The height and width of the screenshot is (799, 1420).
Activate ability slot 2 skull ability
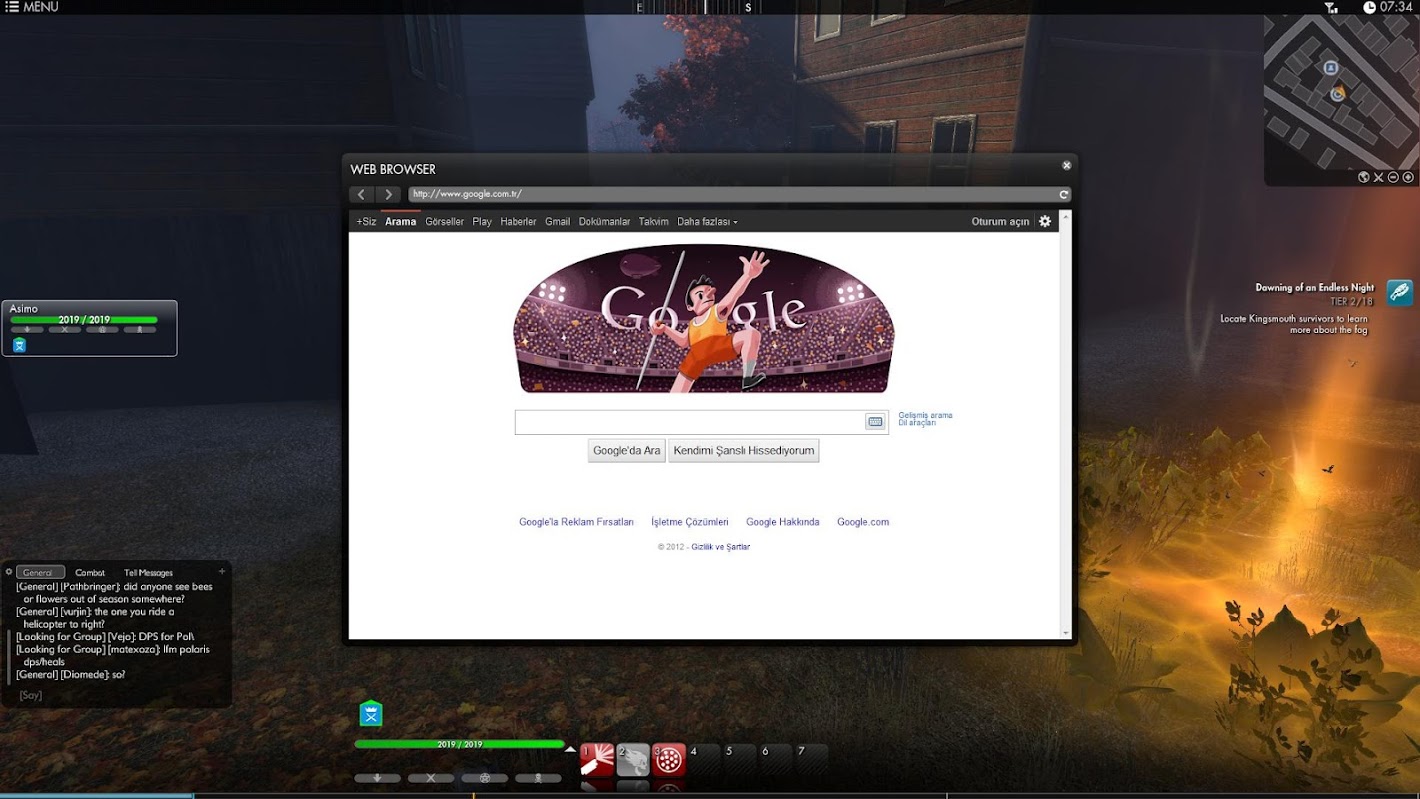633,760
